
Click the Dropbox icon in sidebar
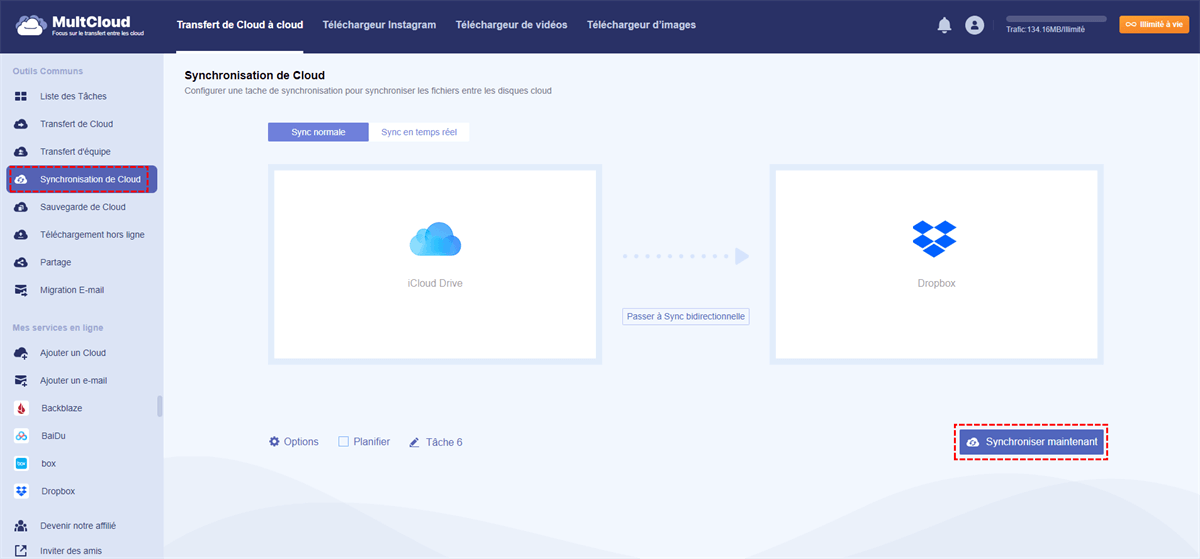(21, 491)
